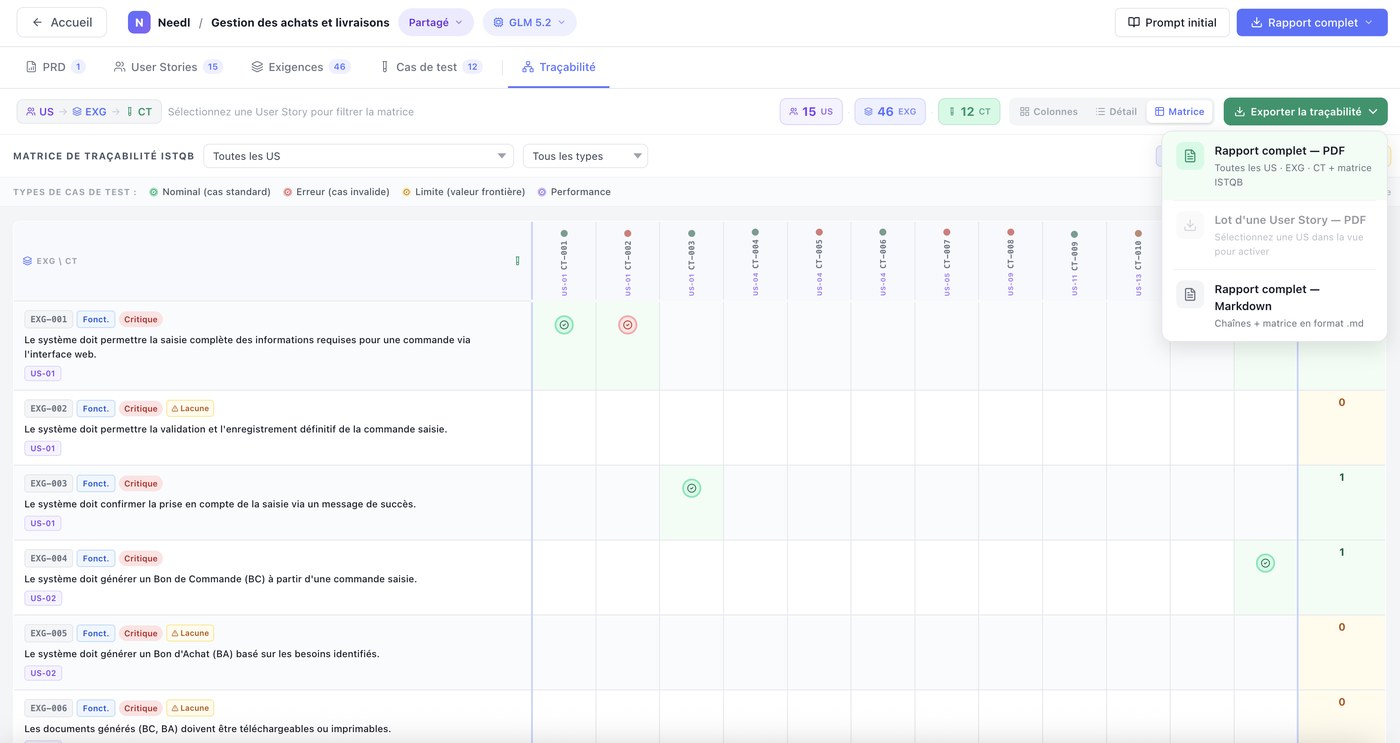Click the Lacune warning badge on EXG-005
This screenshot has height=743, width=1400.
190,633
